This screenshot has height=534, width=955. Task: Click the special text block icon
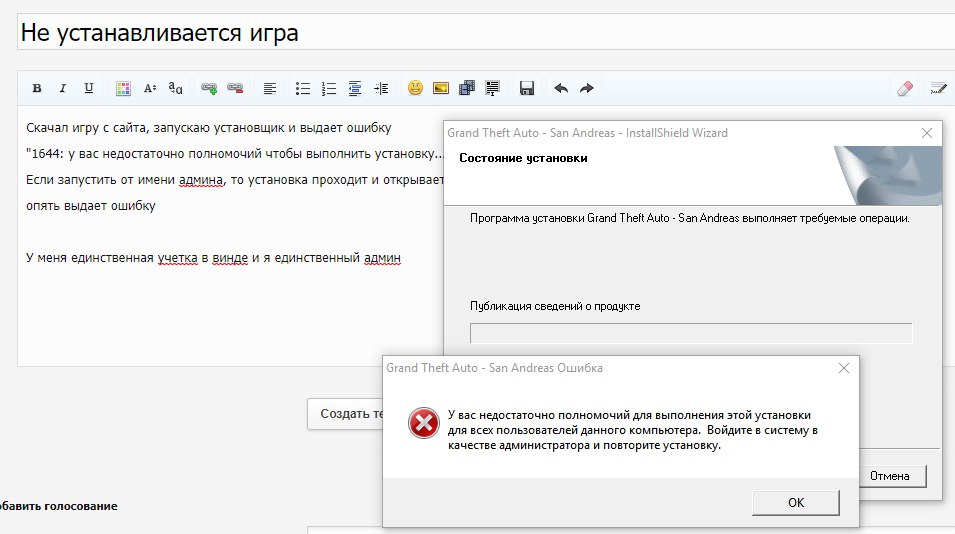pos(492,88)
